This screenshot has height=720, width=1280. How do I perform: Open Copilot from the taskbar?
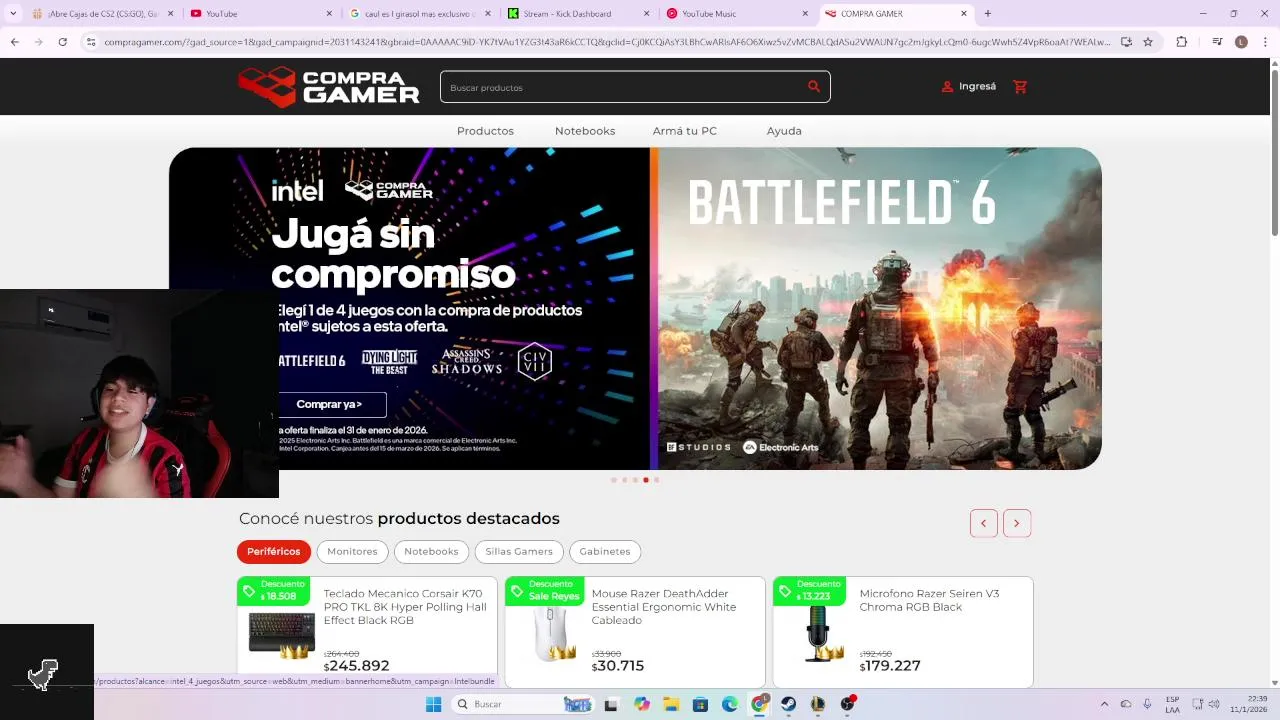click(642, 704)
